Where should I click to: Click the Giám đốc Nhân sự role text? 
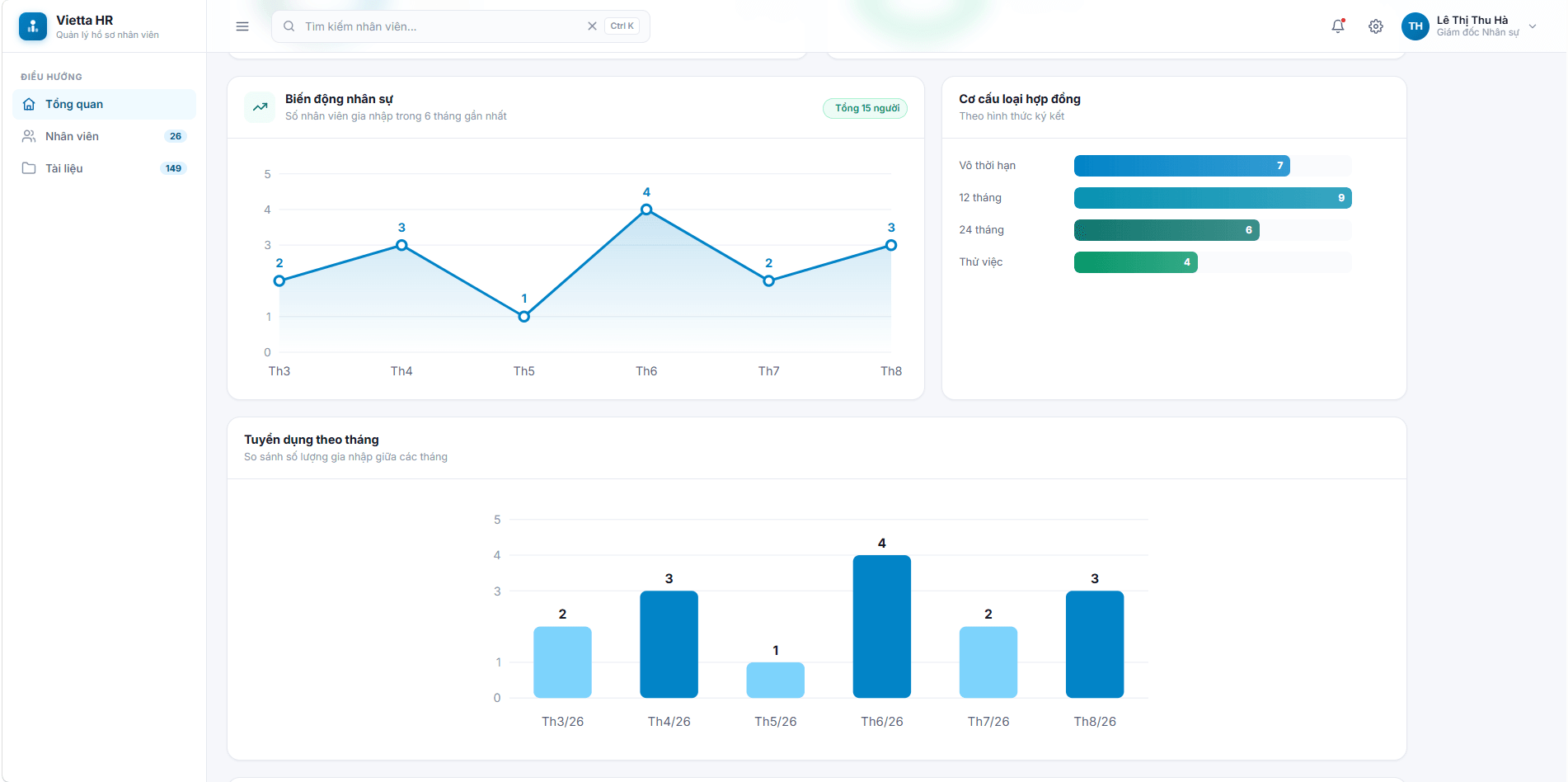[x=1478, y=33]
